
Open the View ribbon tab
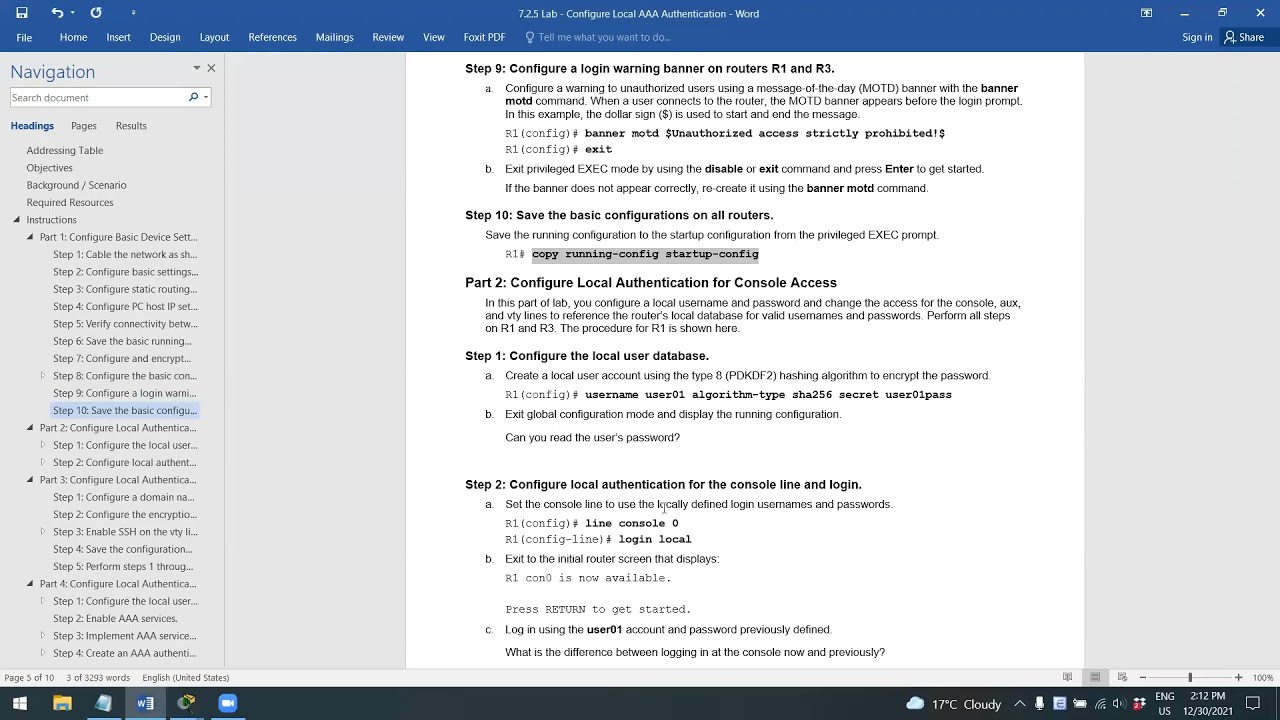point(433,37)
